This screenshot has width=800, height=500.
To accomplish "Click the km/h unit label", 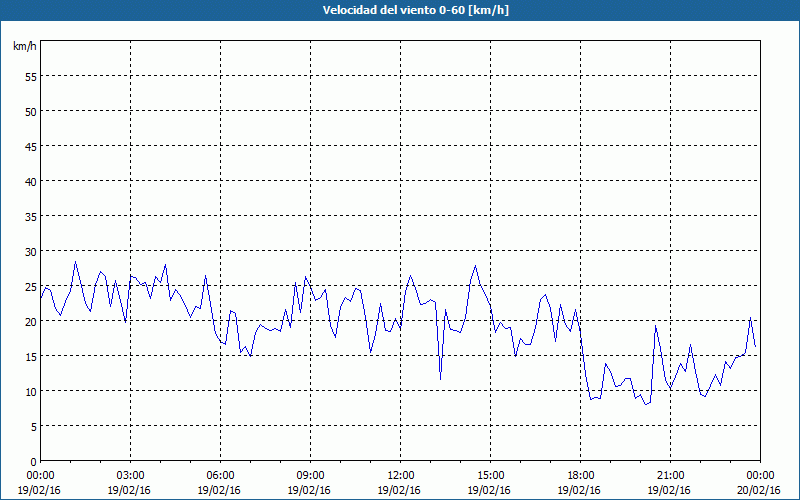I will click(x=24, y=46).
